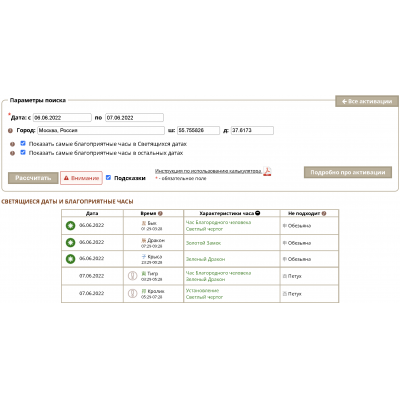The height and width of the screenshot is (400, 400).
Task: Go back via Все активации button
Action: pos(367,101)
